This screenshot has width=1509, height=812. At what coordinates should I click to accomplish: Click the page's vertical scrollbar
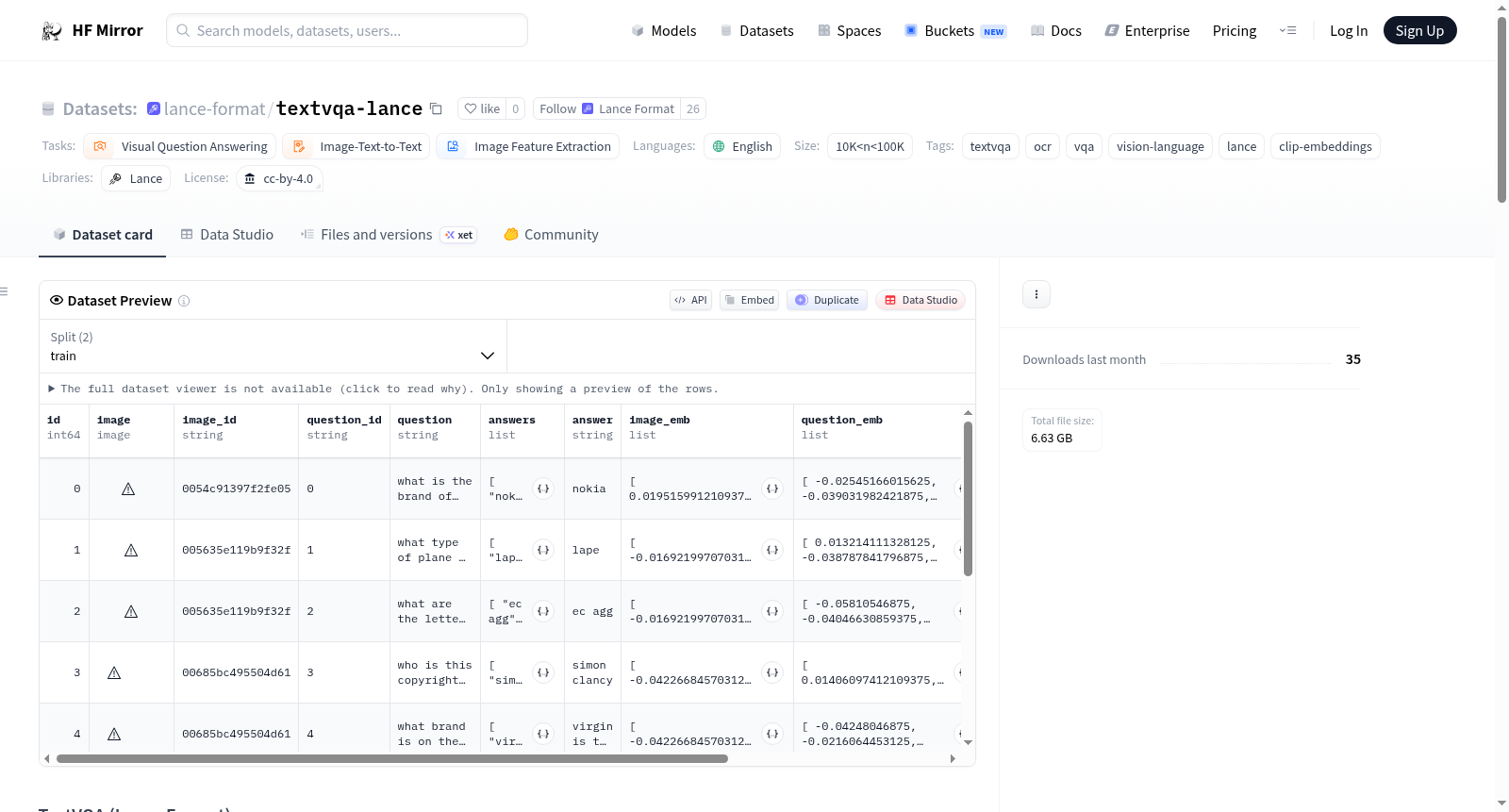point(1501,108)
